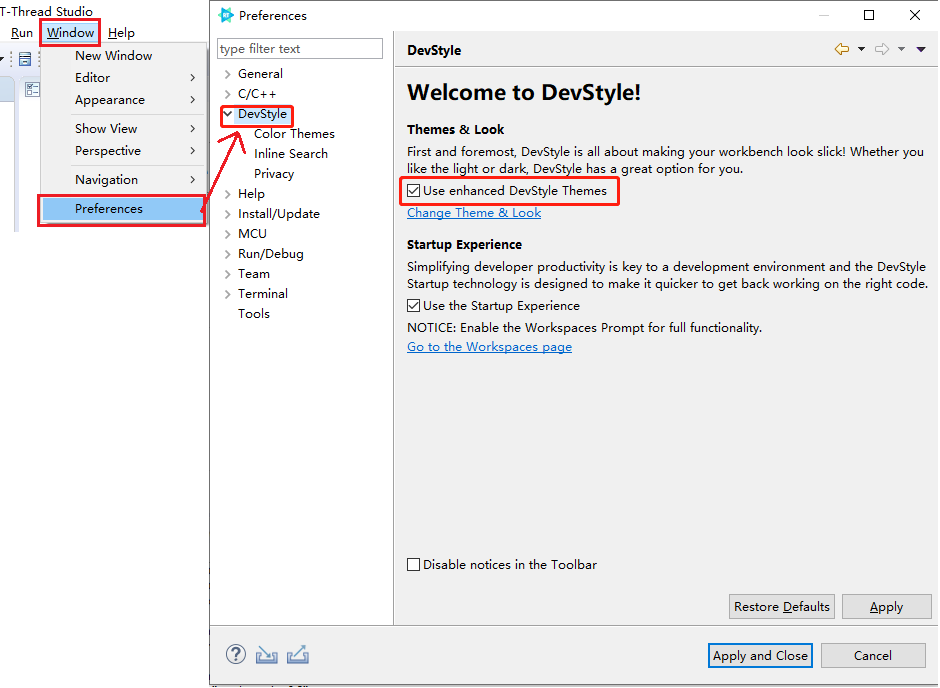This screenshot has height=688, width=940.
Task: Toggle Use the Startup Experience checkbox
Action: 413,306
